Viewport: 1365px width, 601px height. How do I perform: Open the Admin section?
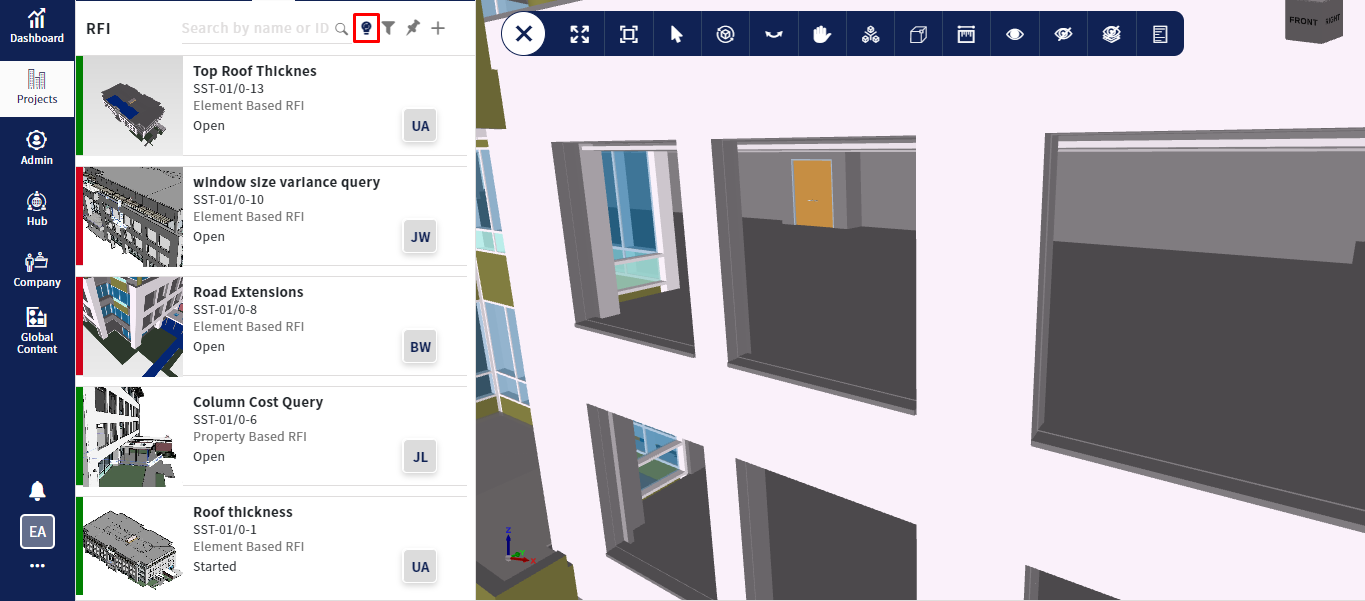pyautogui.click(x=37, y=148)
